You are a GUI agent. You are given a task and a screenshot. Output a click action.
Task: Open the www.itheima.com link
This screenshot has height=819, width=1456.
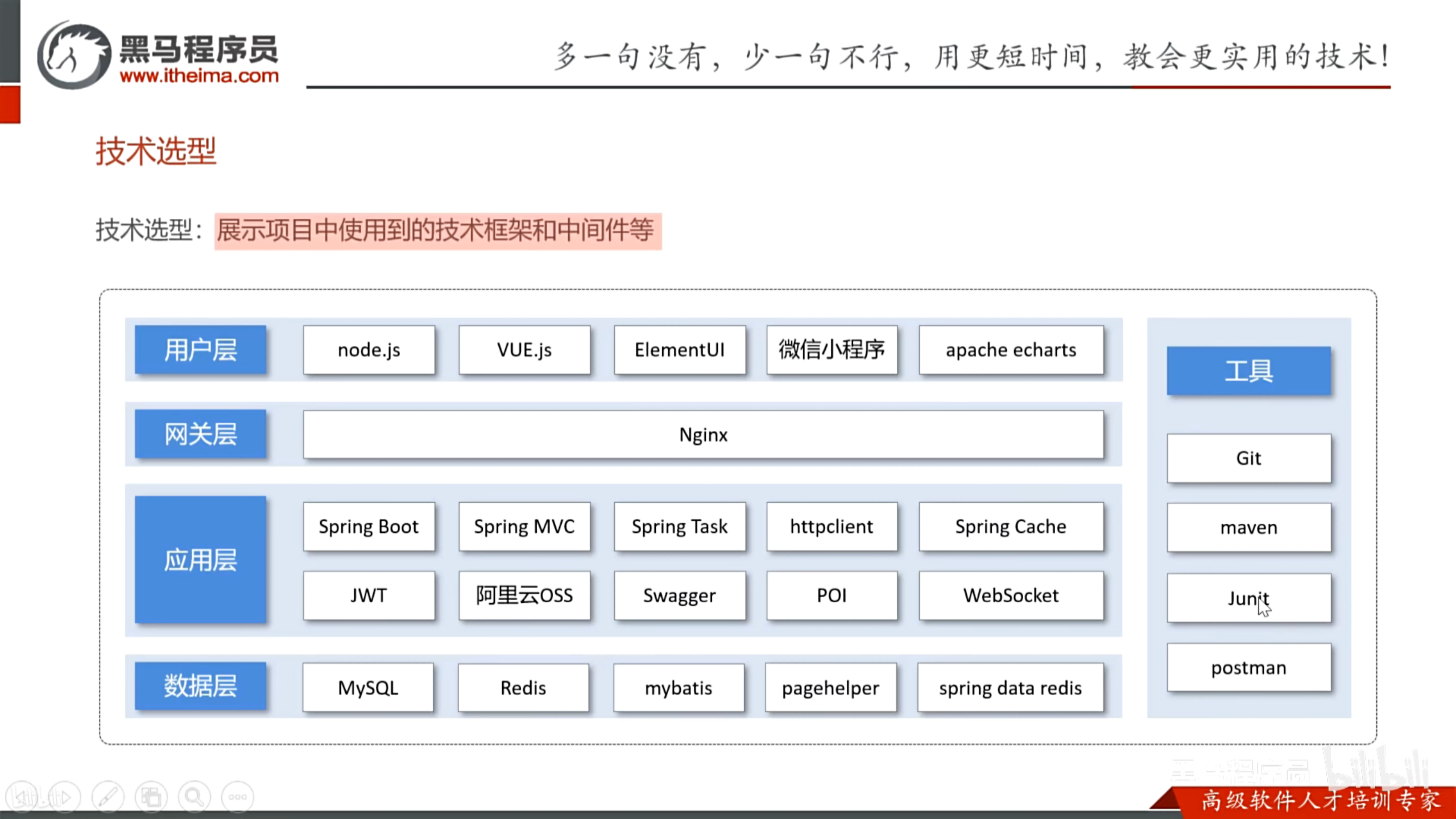[199, 76]
